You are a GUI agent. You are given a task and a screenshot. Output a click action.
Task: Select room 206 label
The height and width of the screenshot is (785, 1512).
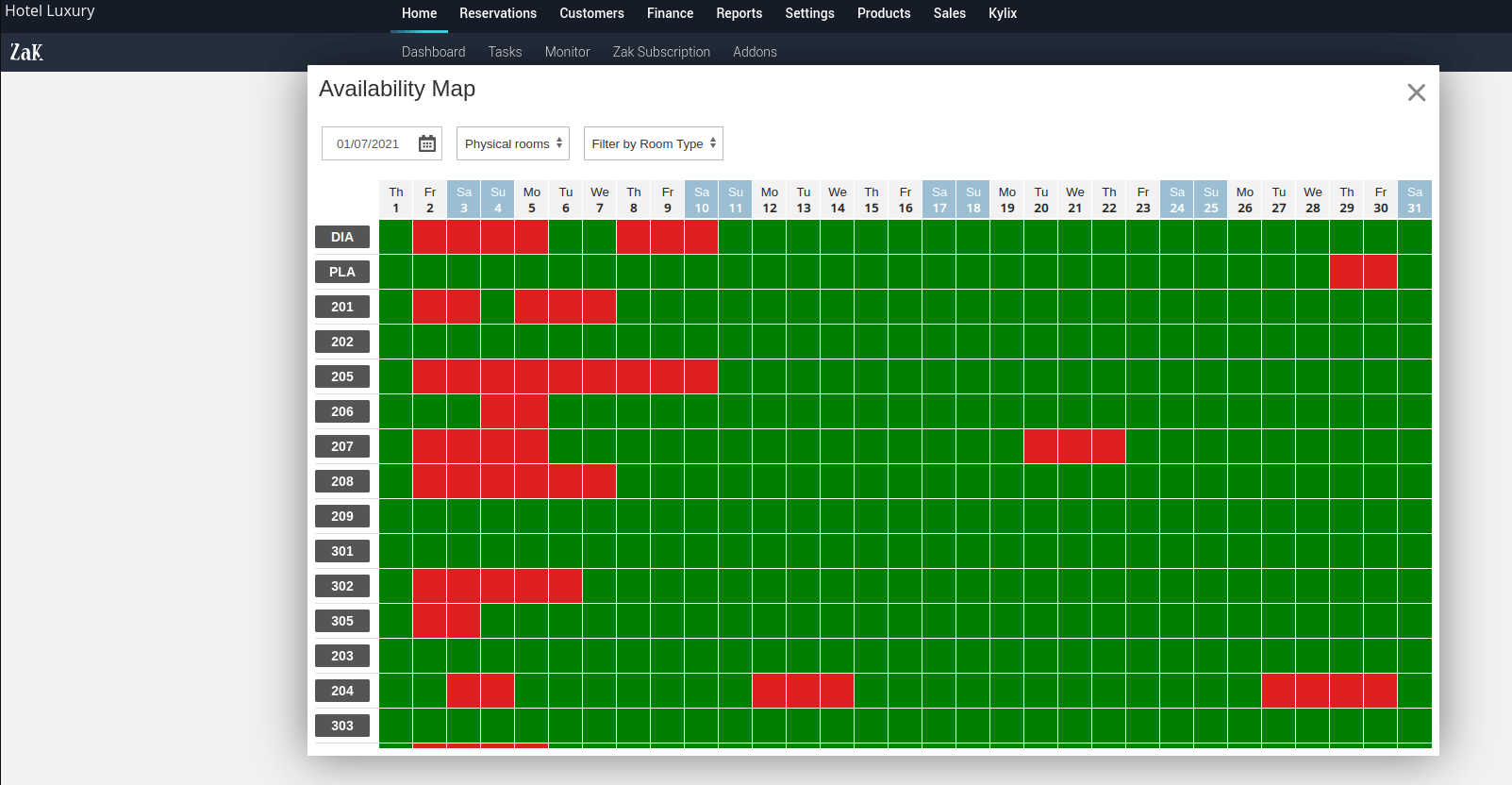pos(342,411)
